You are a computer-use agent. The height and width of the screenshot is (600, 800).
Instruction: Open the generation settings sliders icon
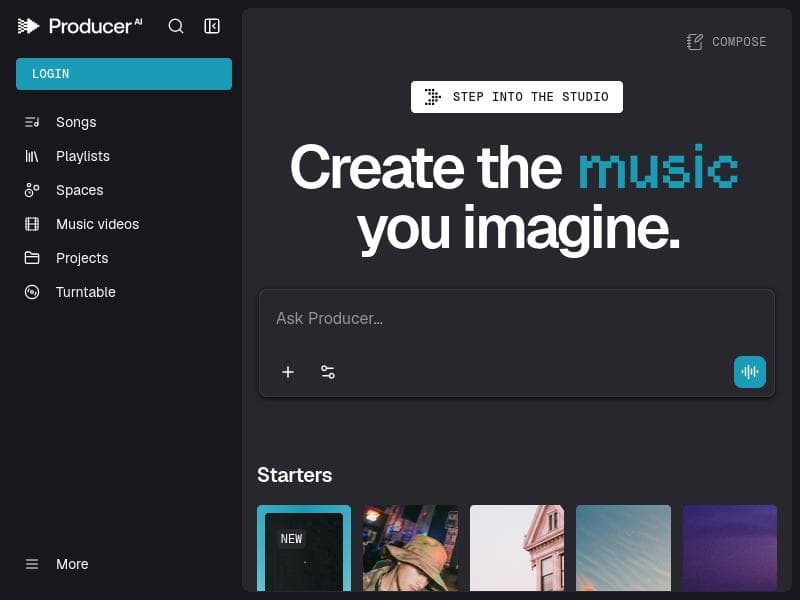pos(328,371)
